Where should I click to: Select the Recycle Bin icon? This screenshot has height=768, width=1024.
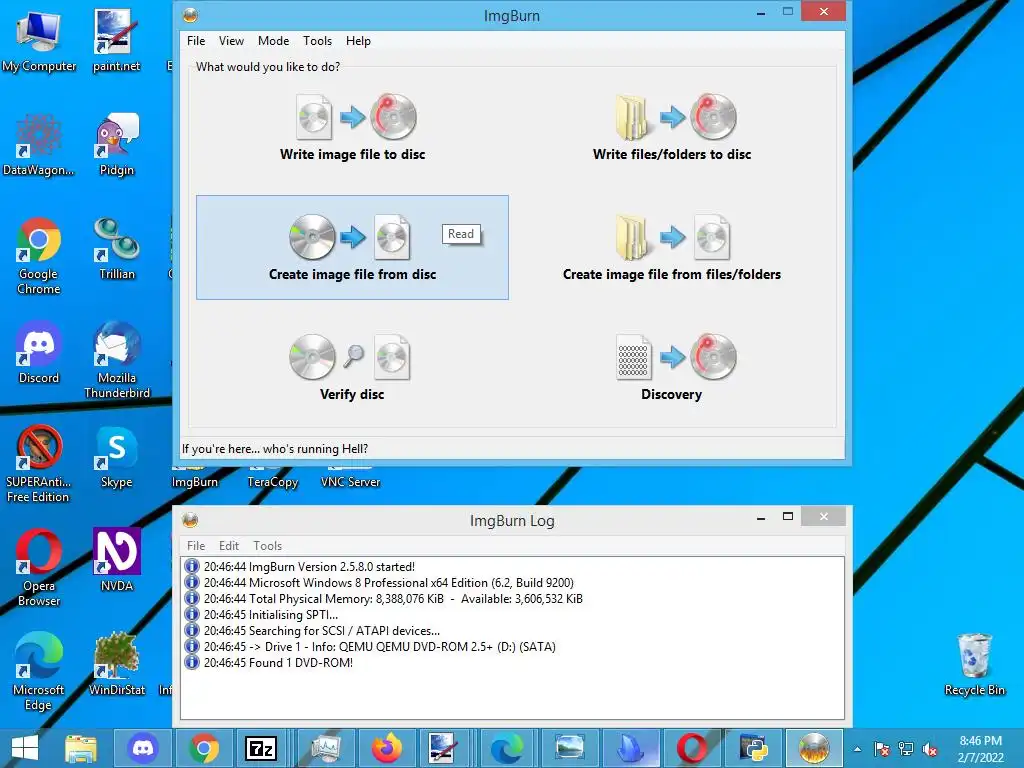[x=974, y=664]
